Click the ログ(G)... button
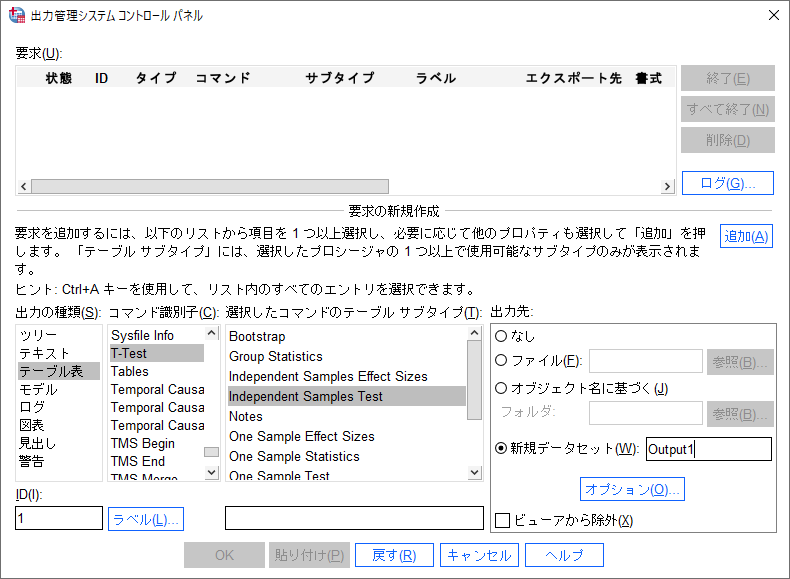 728,183
